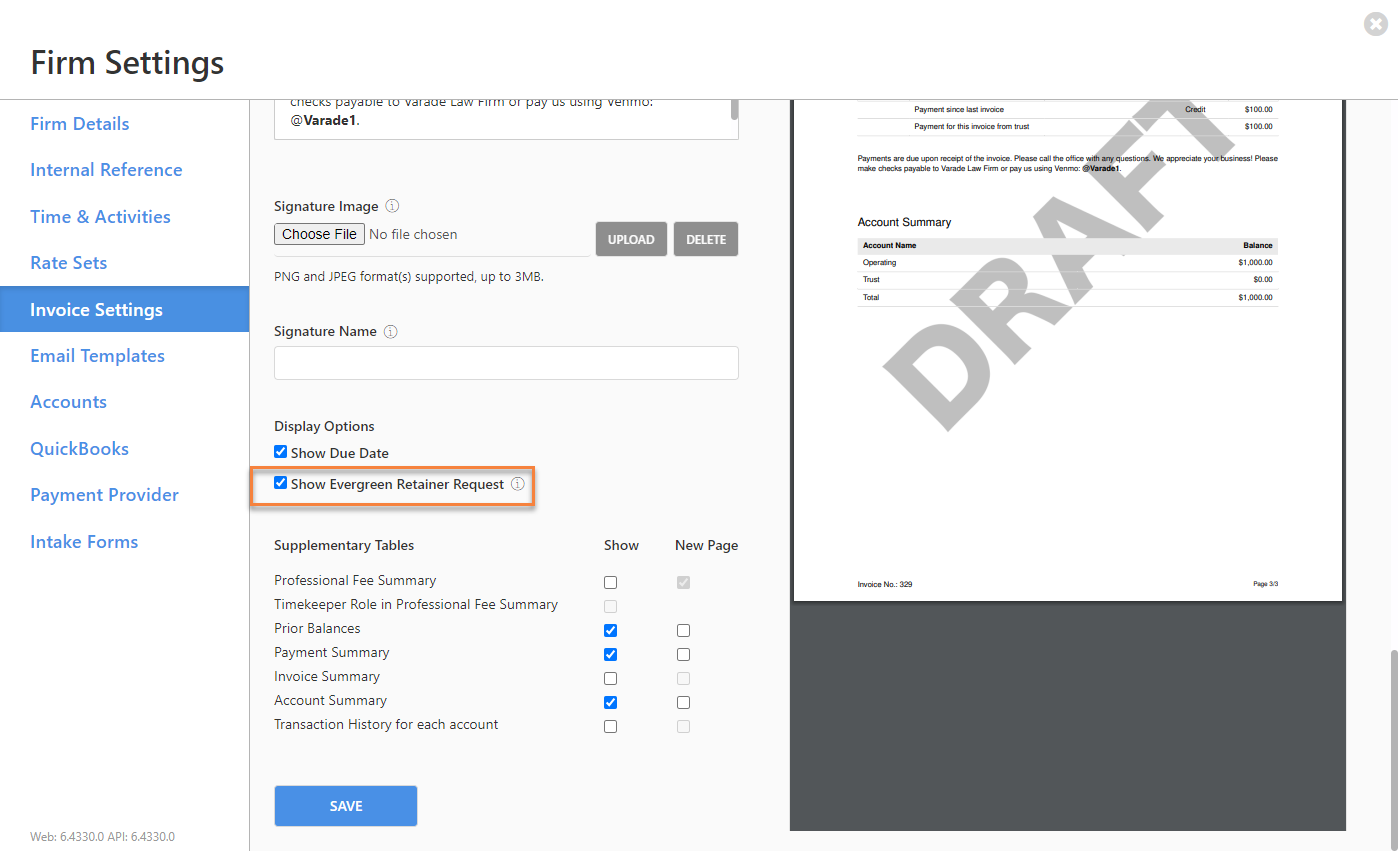
Task: Click the info icon next to Signature Image
Action: pos(392,206)
